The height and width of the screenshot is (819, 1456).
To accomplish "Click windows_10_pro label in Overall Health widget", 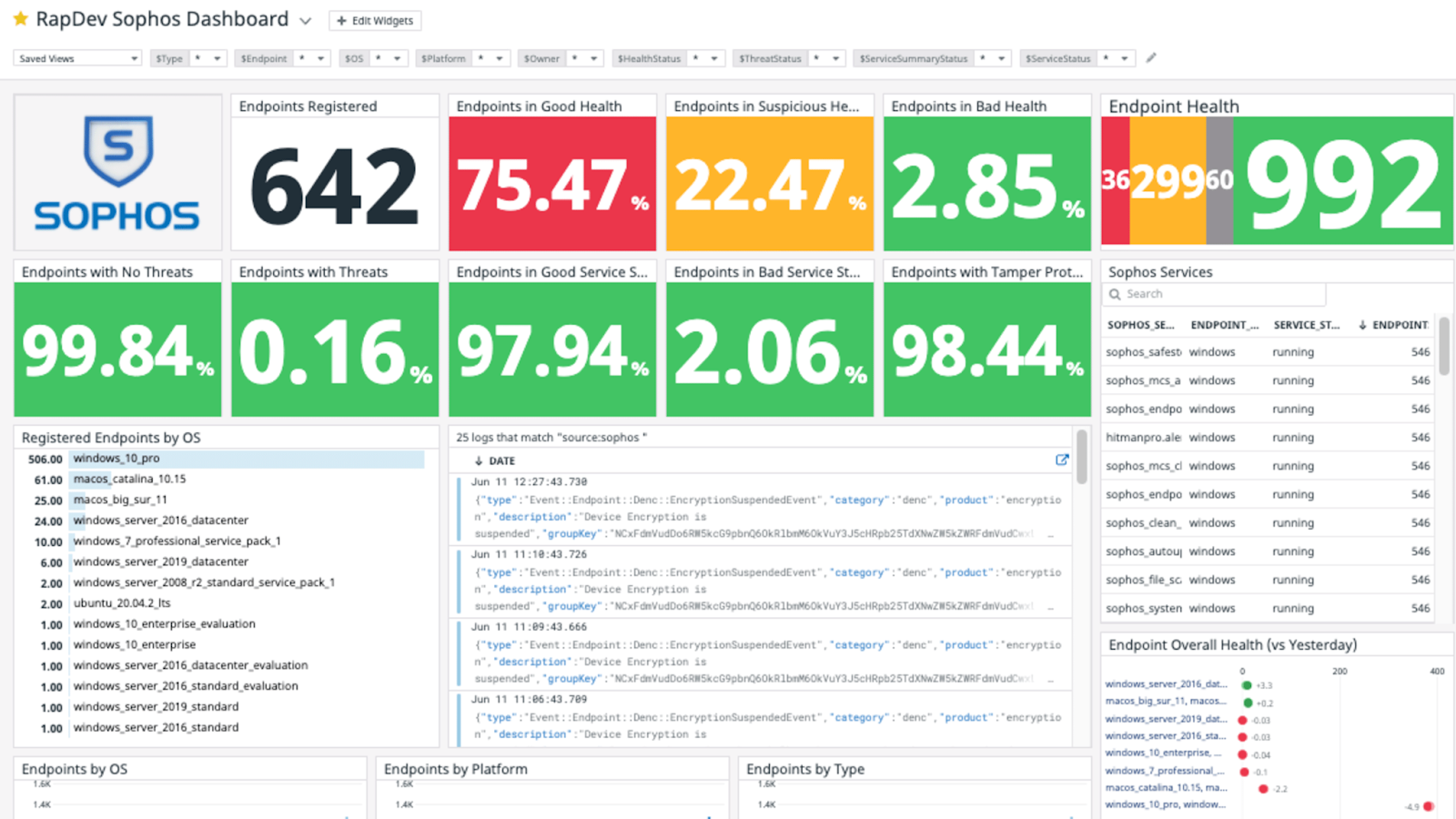I will point(1165,804).
